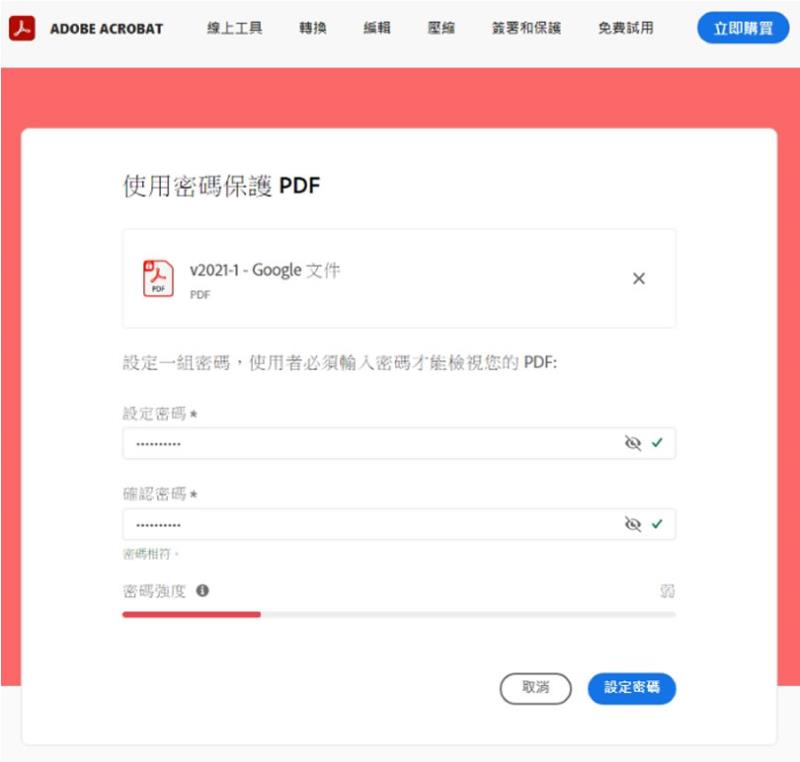Open the 壓縮 menu

(x=441, y=28)
